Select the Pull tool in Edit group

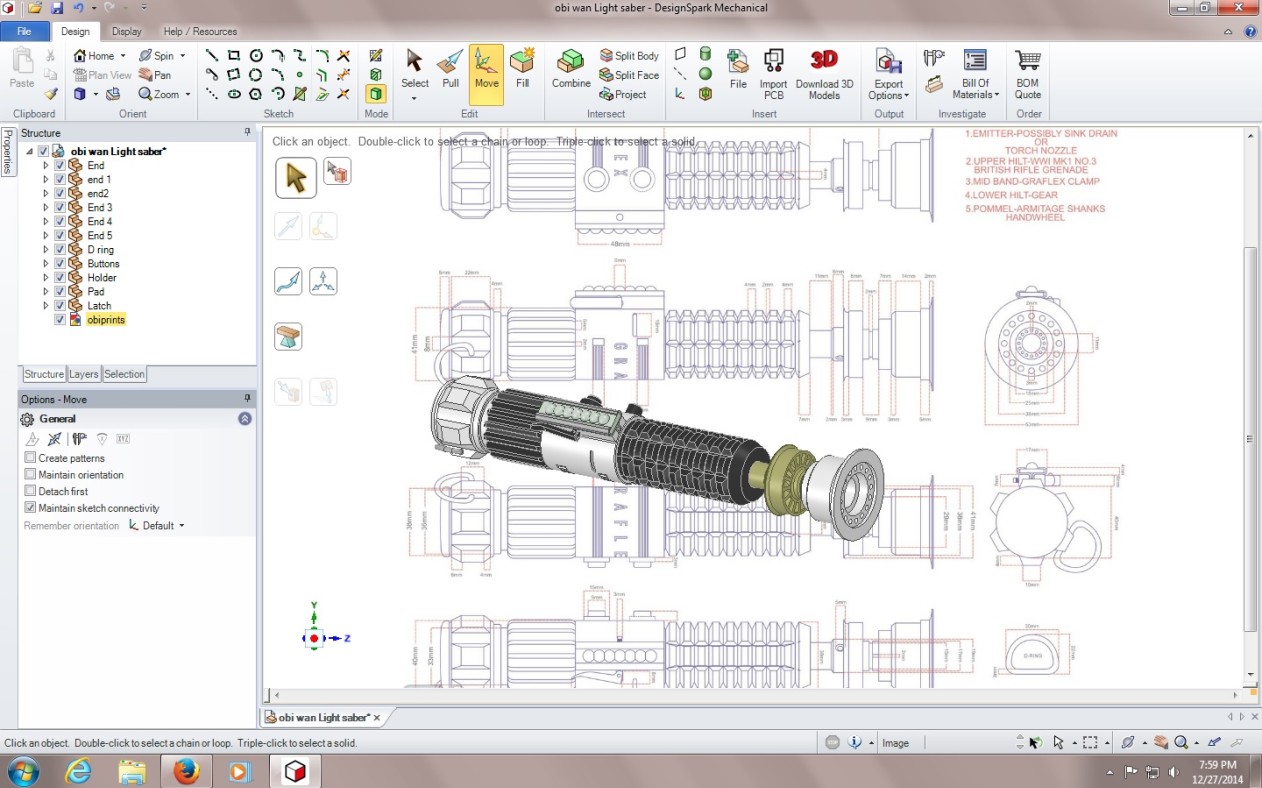click(450, 70)
